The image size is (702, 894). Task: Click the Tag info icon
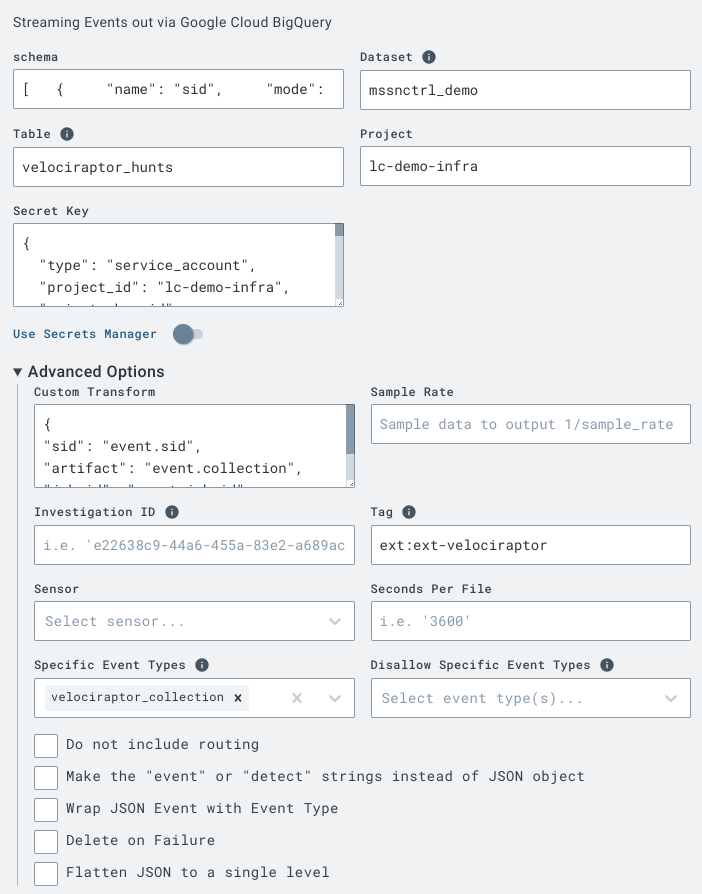point(409,512)
